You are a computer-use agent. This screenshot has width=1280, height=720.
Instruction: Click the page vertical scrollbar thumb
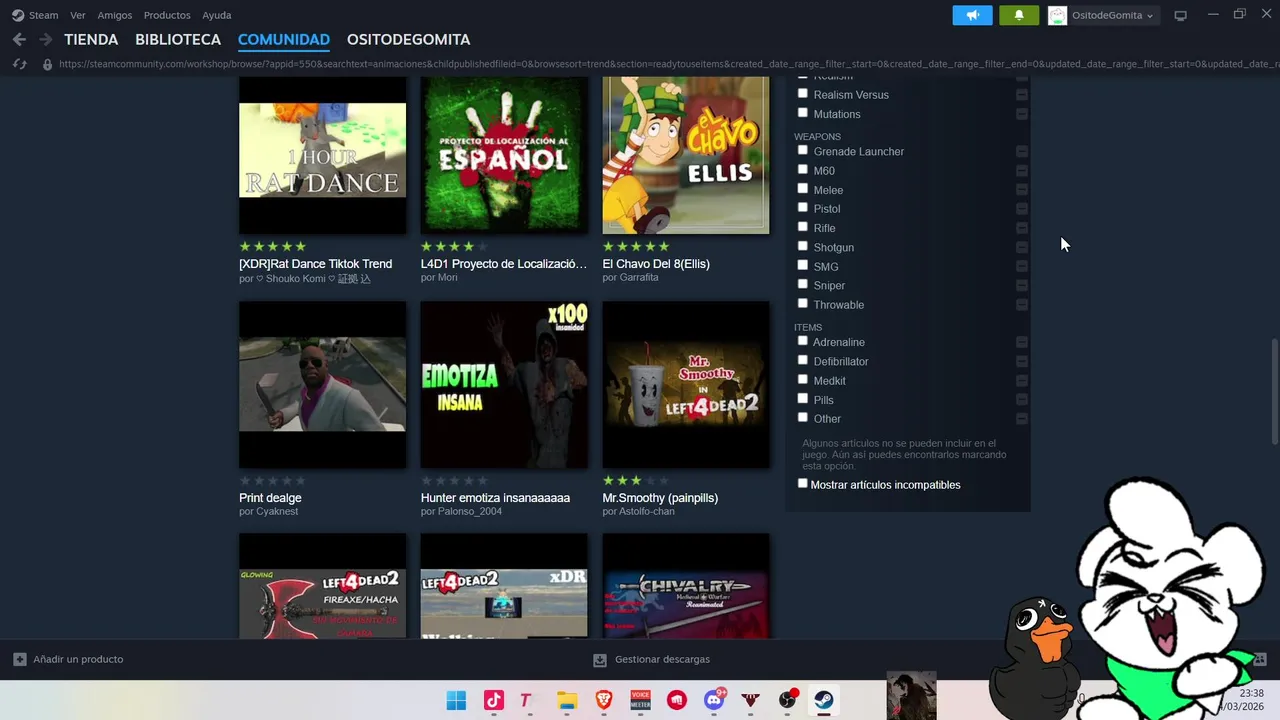(x=1274, y=392)
